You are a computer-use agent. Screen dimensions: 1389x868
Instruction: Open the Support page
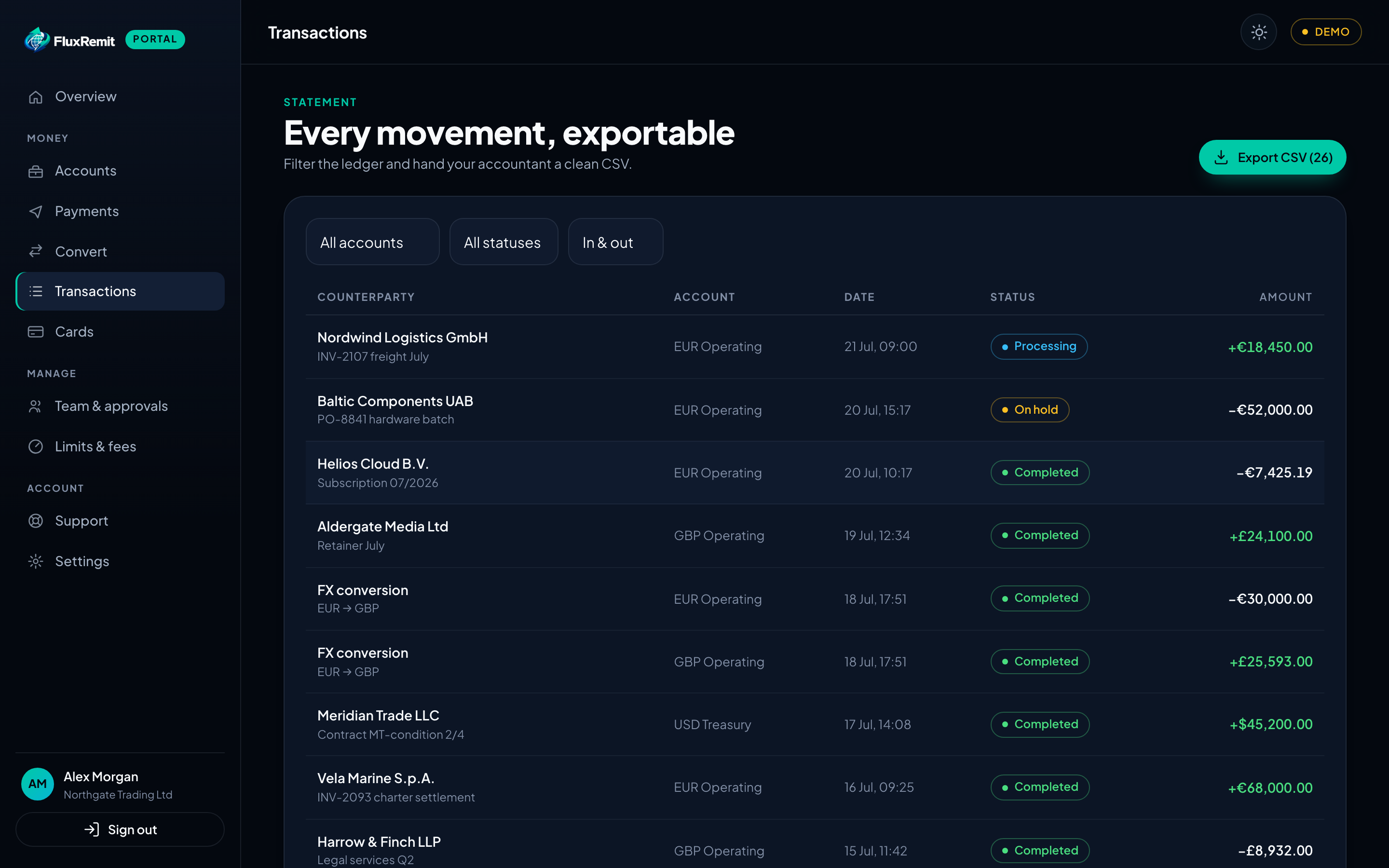(x=120, y=521)
